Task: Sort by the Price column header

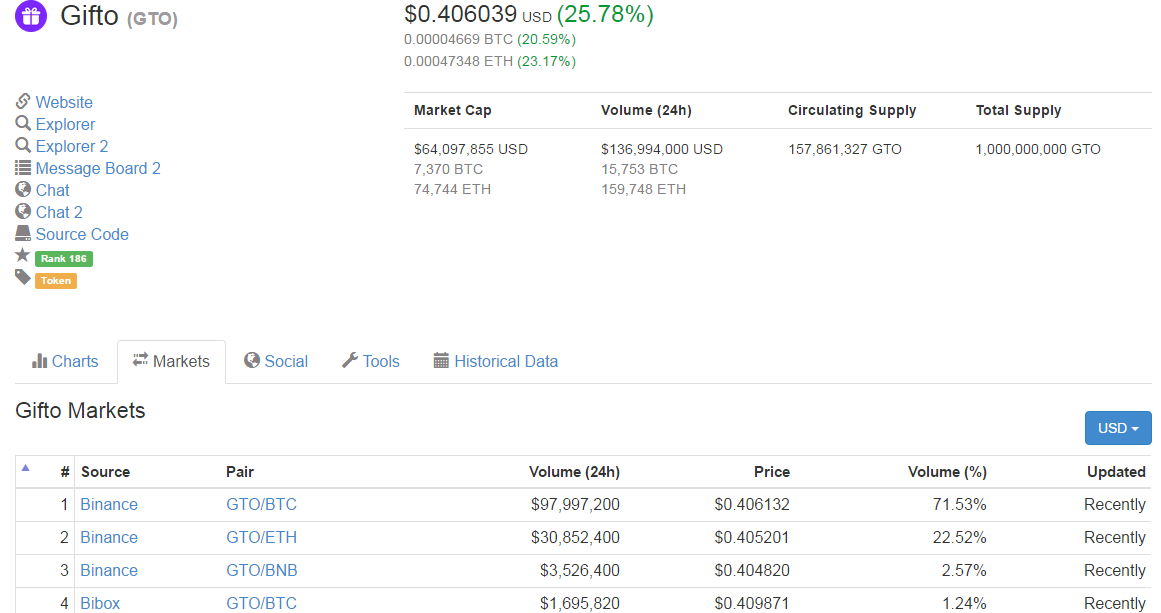Action: (772, 472)
